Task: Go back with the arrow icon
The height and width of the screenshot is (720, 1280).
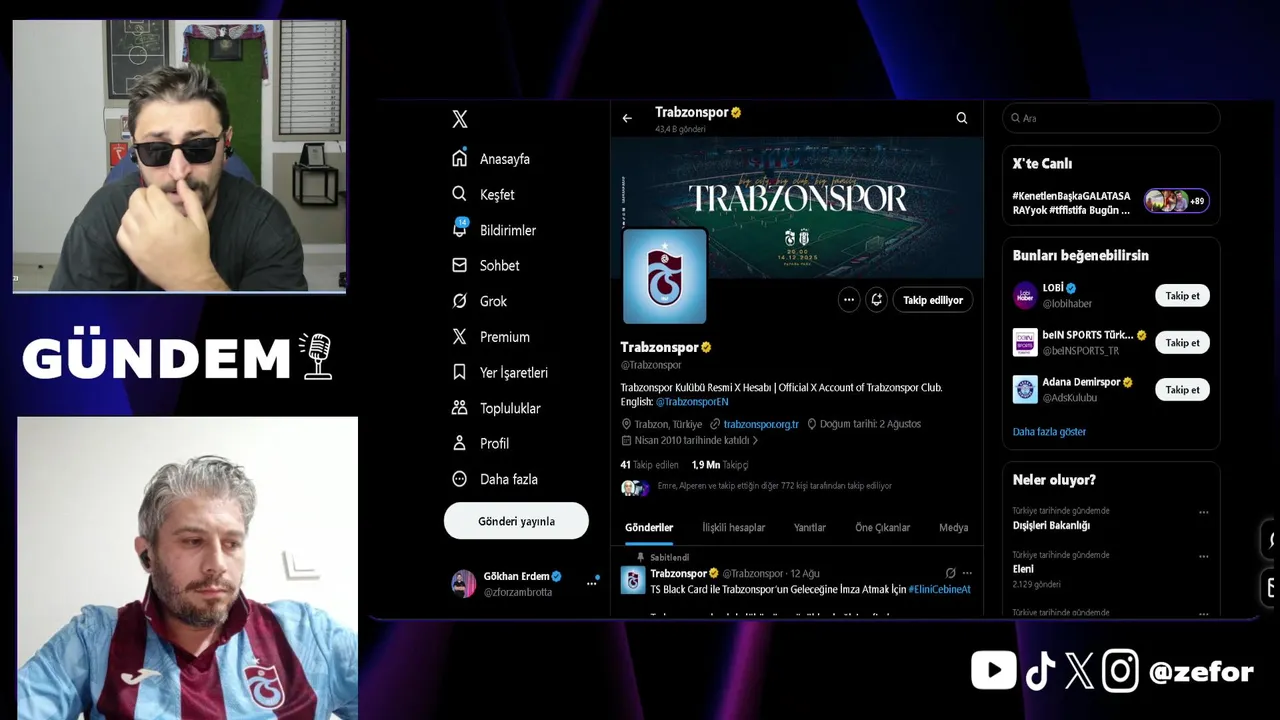Action: [x=627, y=118]
